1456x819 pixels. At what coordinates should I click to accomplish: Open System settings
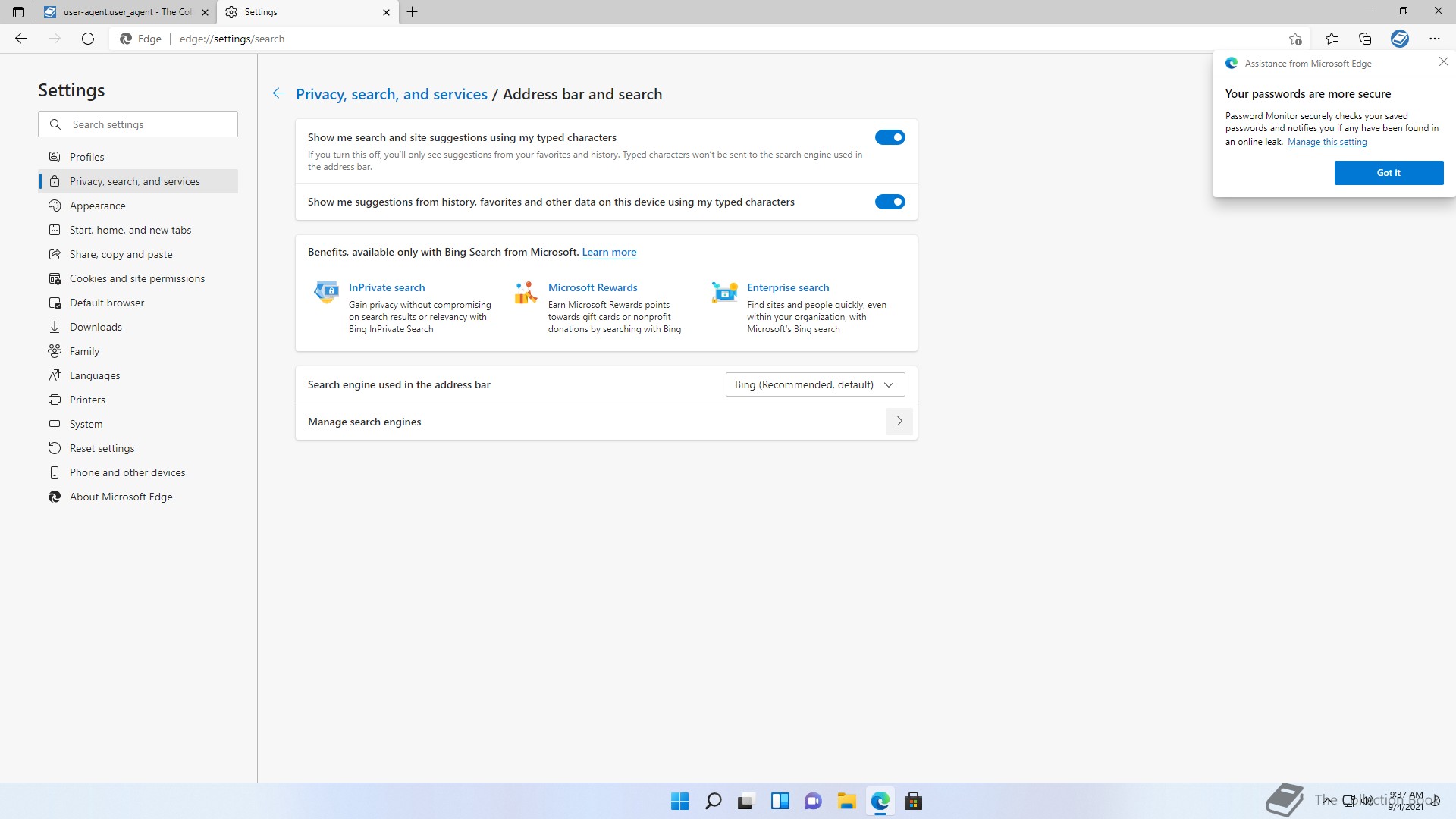pyautogui.click(x=138, y=424)
